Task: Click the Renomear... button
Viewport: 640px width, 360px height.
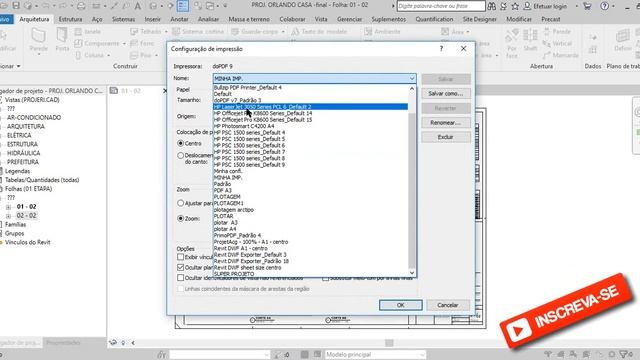Action: point(446,122)
